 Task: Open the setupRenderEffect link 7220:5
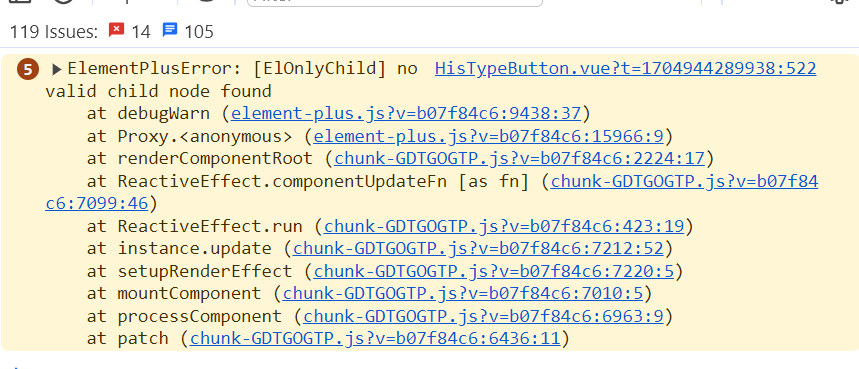(494, 271)
